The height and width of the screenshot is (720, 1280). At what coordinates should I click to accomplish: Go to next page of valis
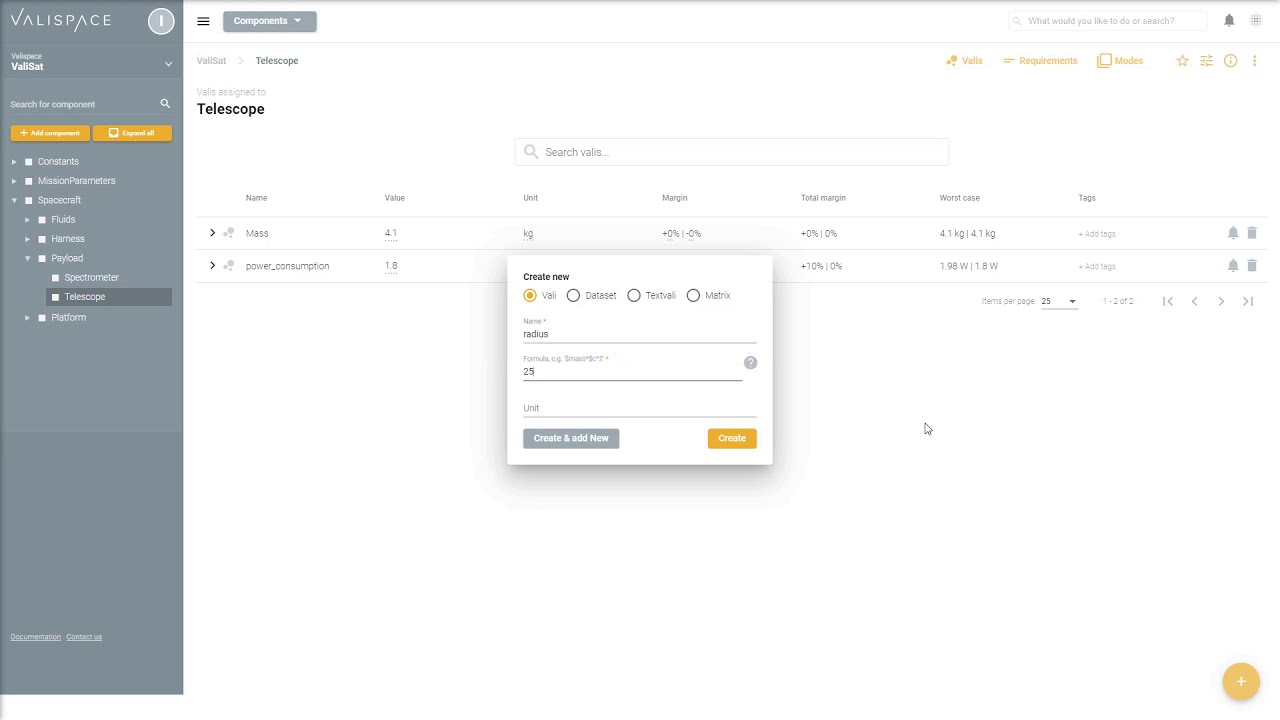(1221, 301)
